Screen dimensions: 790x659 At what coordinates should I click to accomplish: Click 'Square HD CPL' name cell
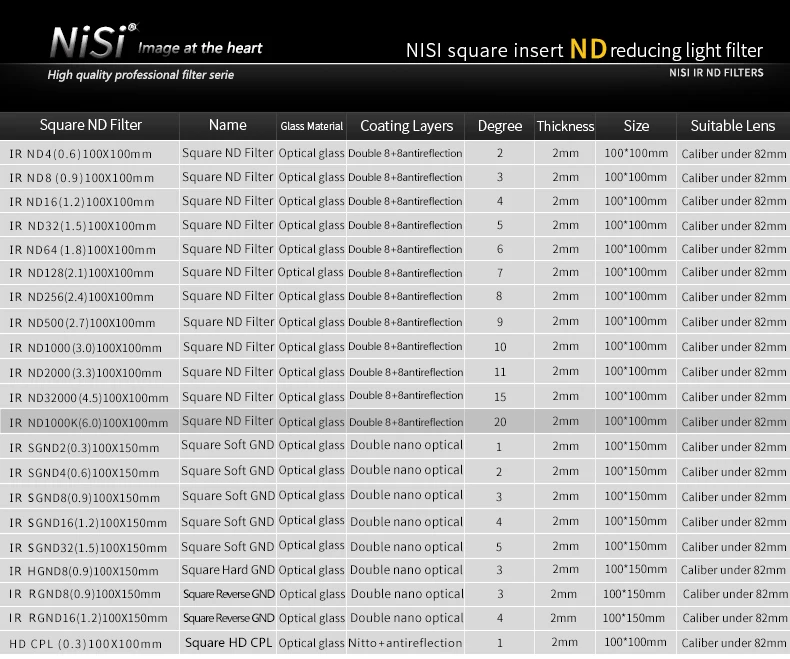pos(228,643)
